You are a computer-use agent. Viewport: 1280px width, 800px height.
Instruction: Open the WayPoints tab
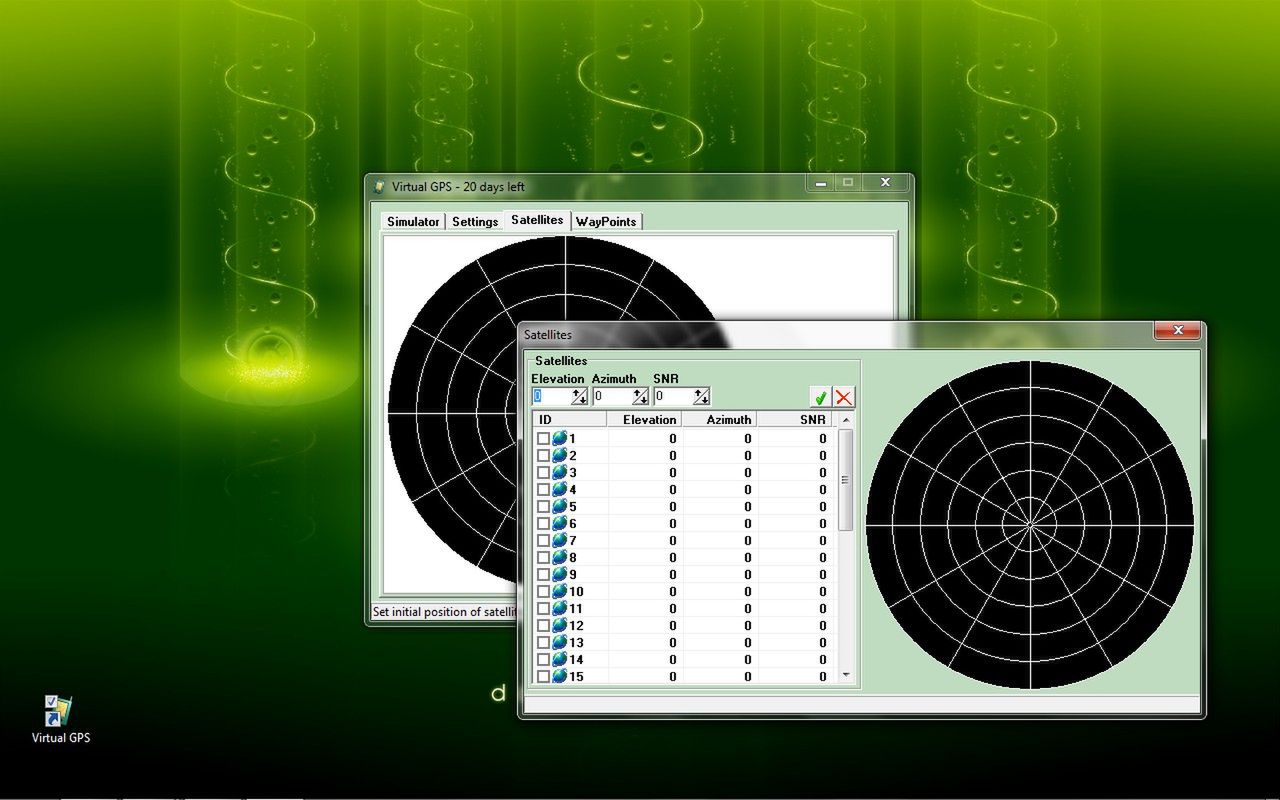(606, 222)
